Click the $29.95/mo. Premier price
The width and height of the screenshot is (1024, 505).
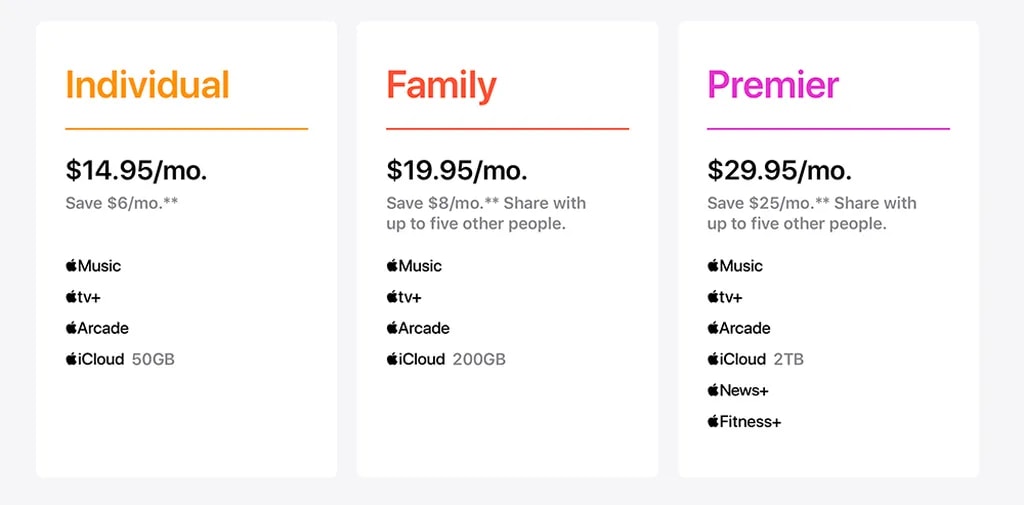779,170
